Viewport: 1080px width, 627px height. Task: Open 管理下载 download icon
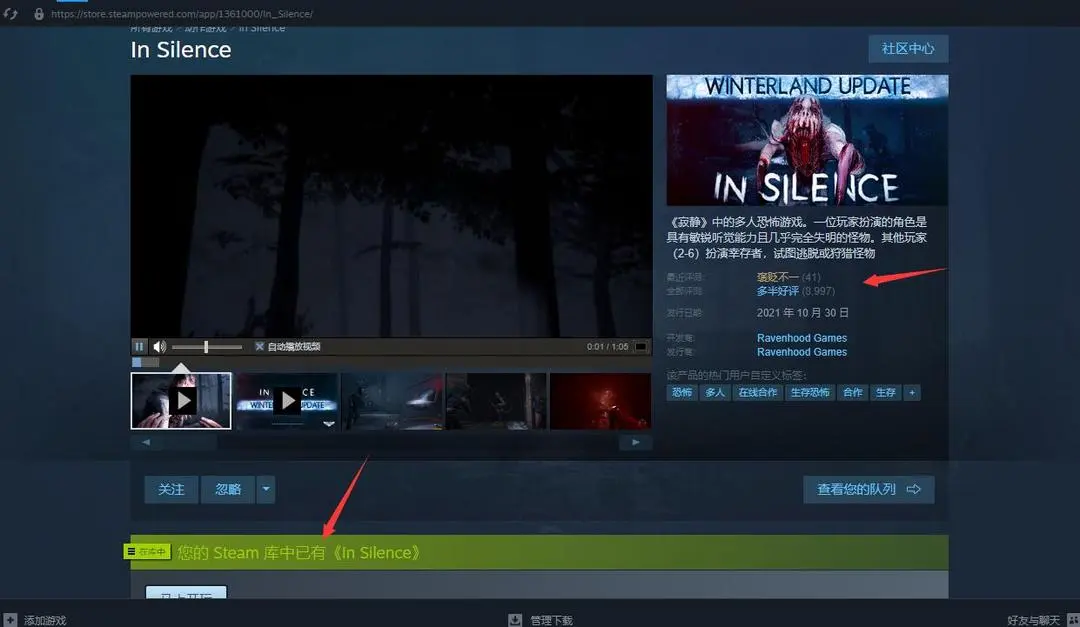(515, 620)
